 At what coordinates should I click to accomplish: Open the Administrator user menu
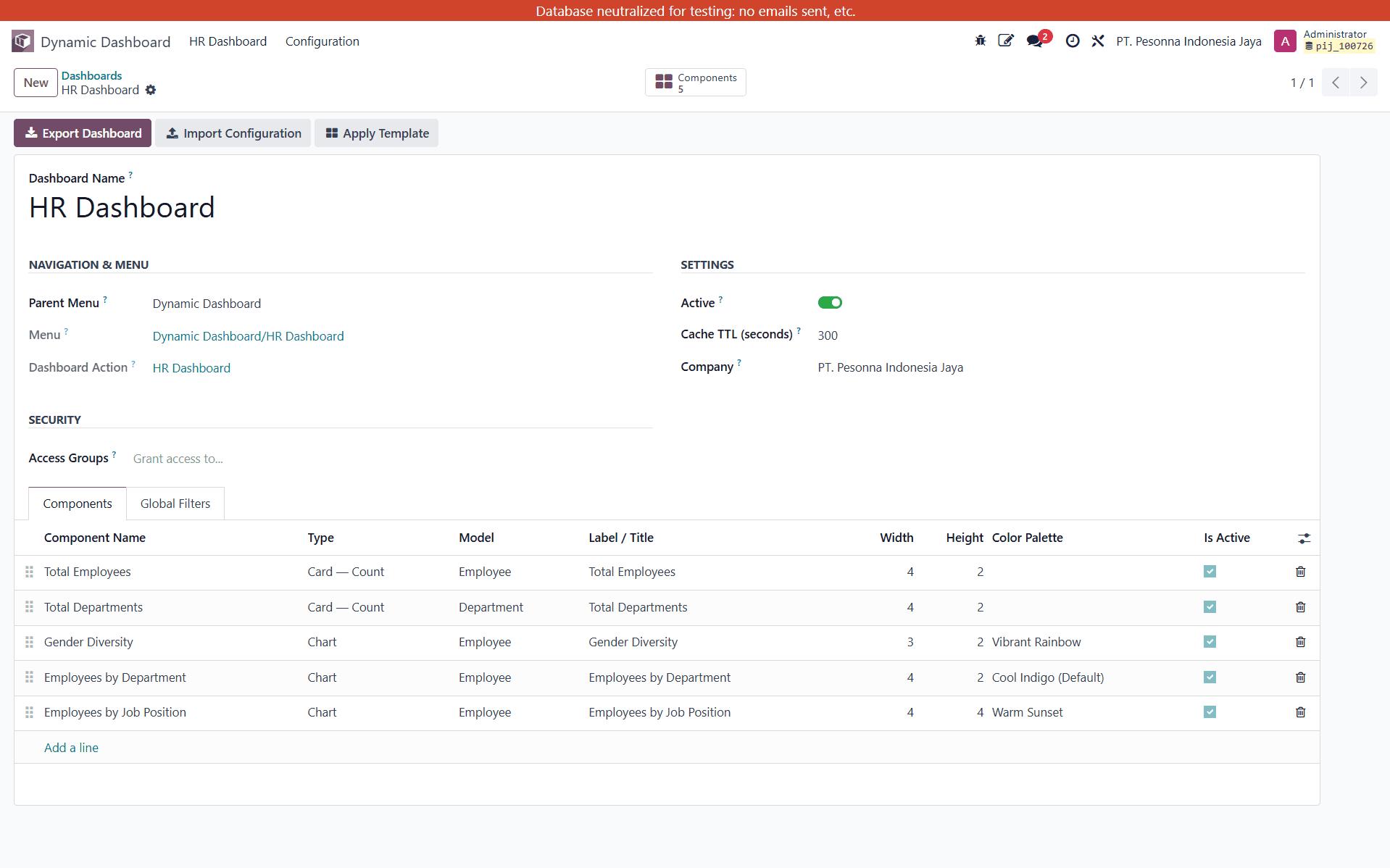1324,41
